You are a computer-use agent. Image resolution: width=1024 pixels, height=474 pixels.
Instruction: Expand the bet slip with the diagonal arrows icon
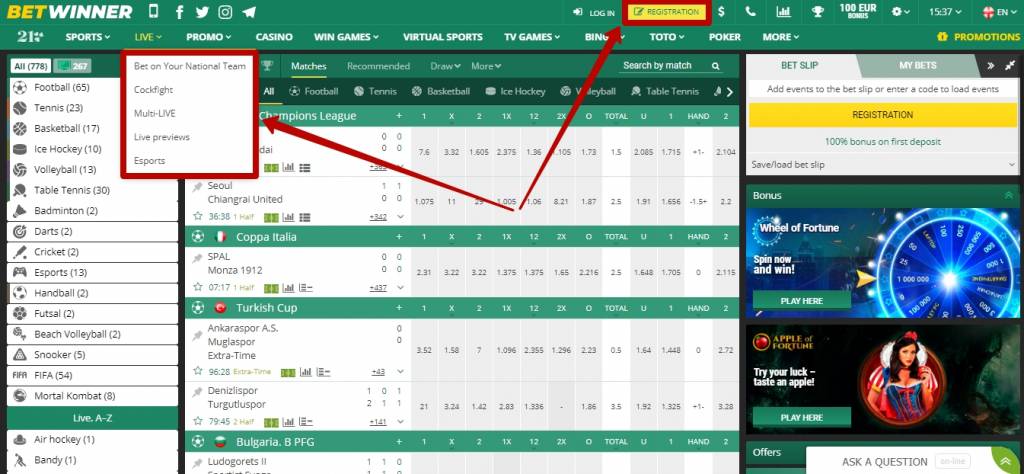click(x=1010, y=65)
